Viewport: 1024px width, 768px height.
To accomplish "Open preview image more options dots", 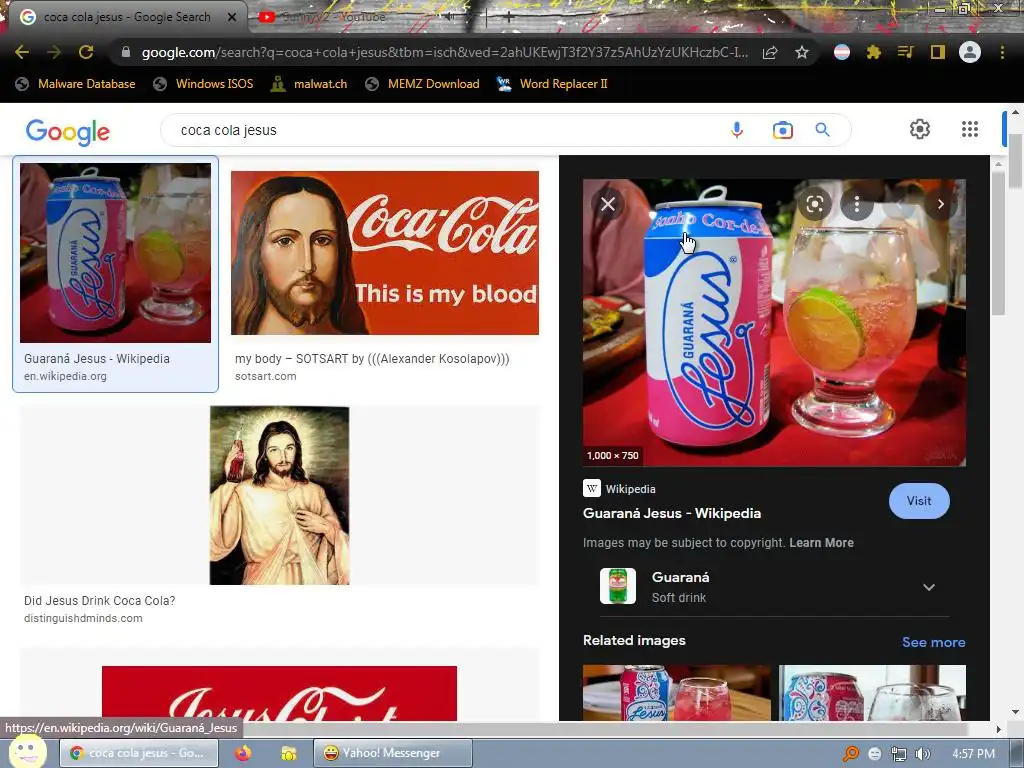I will pos(857,204).
